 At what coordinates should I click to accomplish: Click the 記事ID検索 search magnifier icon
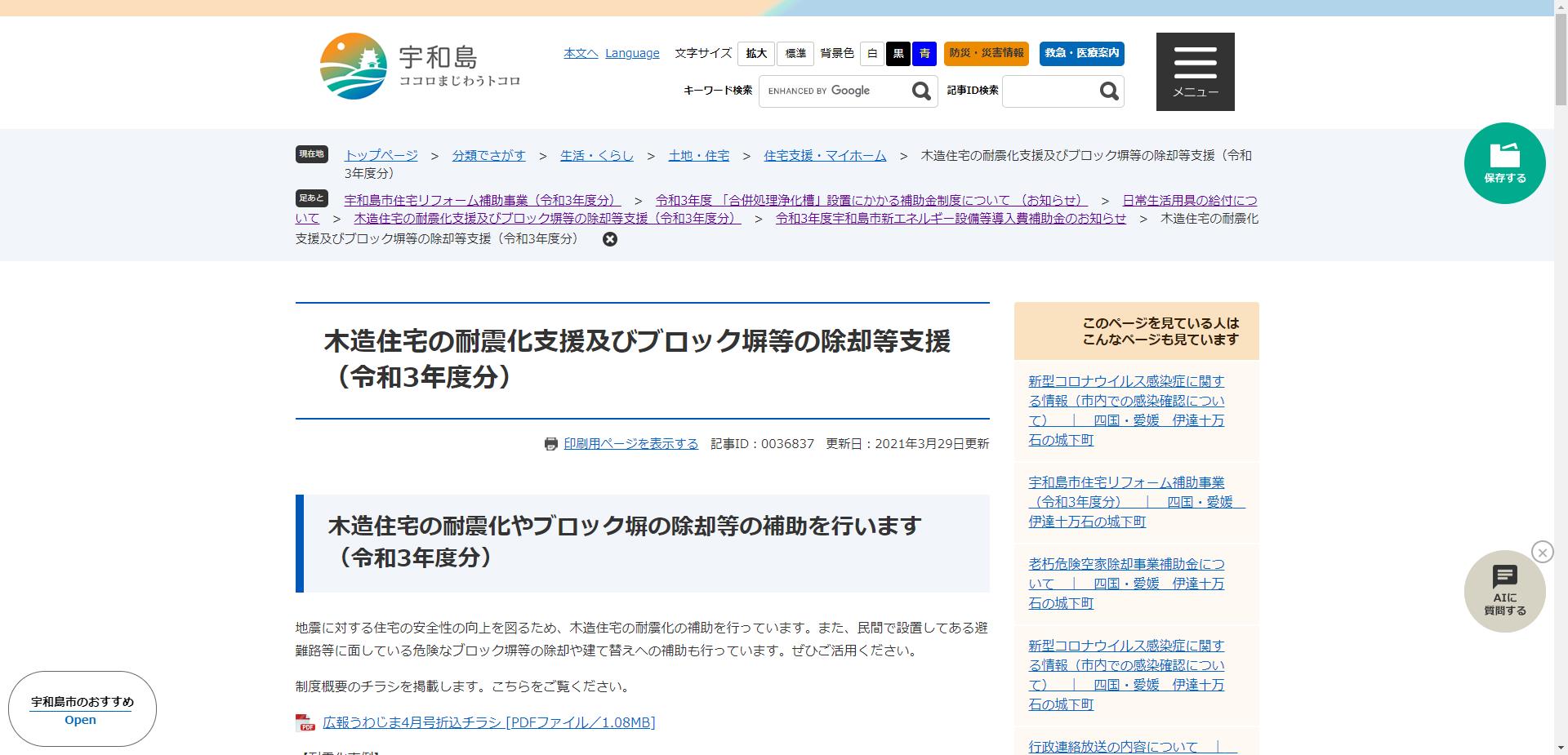(x=1108, y=91)
